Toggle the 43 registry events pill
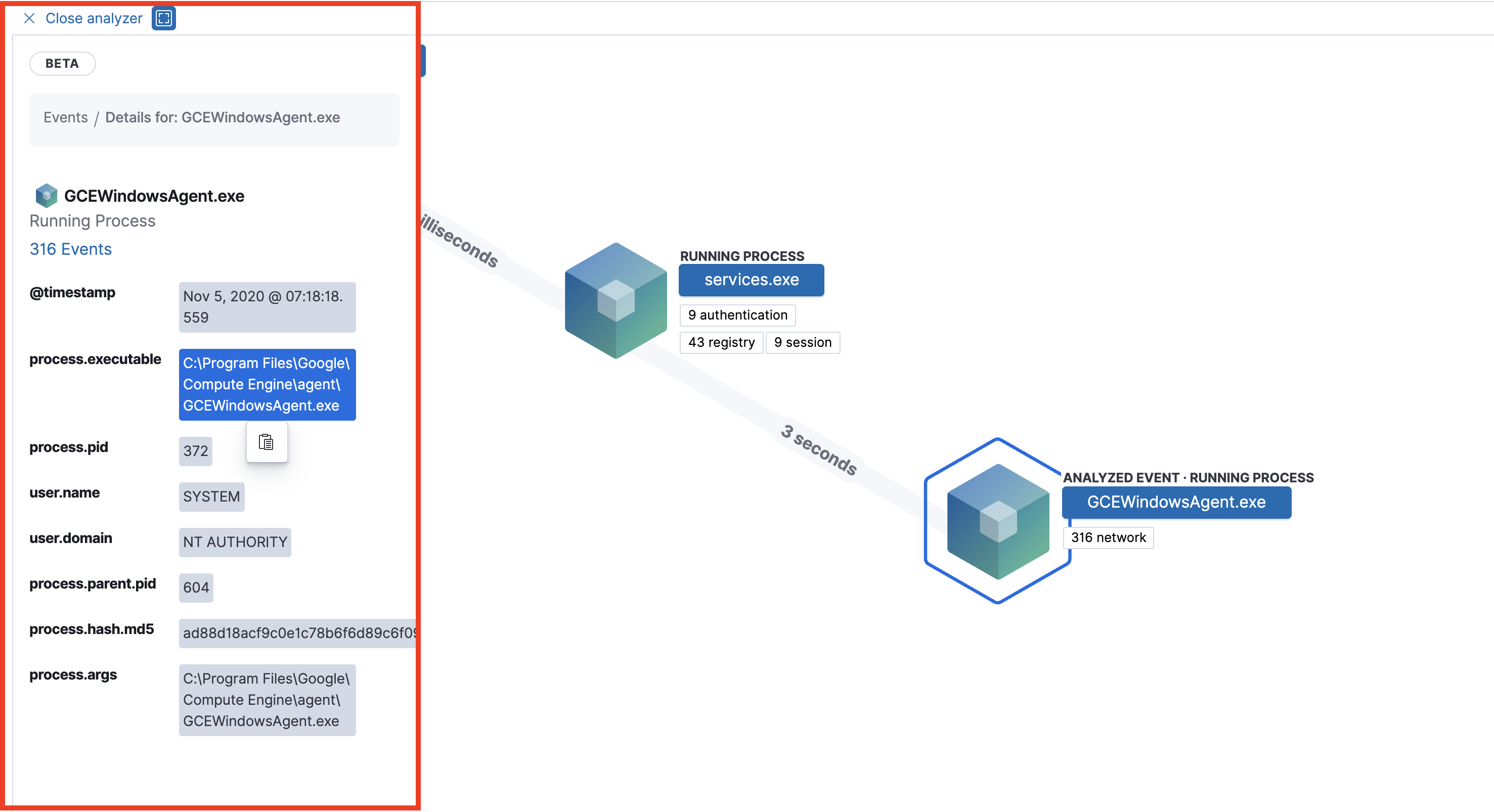Viewport: 1494px width, 812px height. 721,342
